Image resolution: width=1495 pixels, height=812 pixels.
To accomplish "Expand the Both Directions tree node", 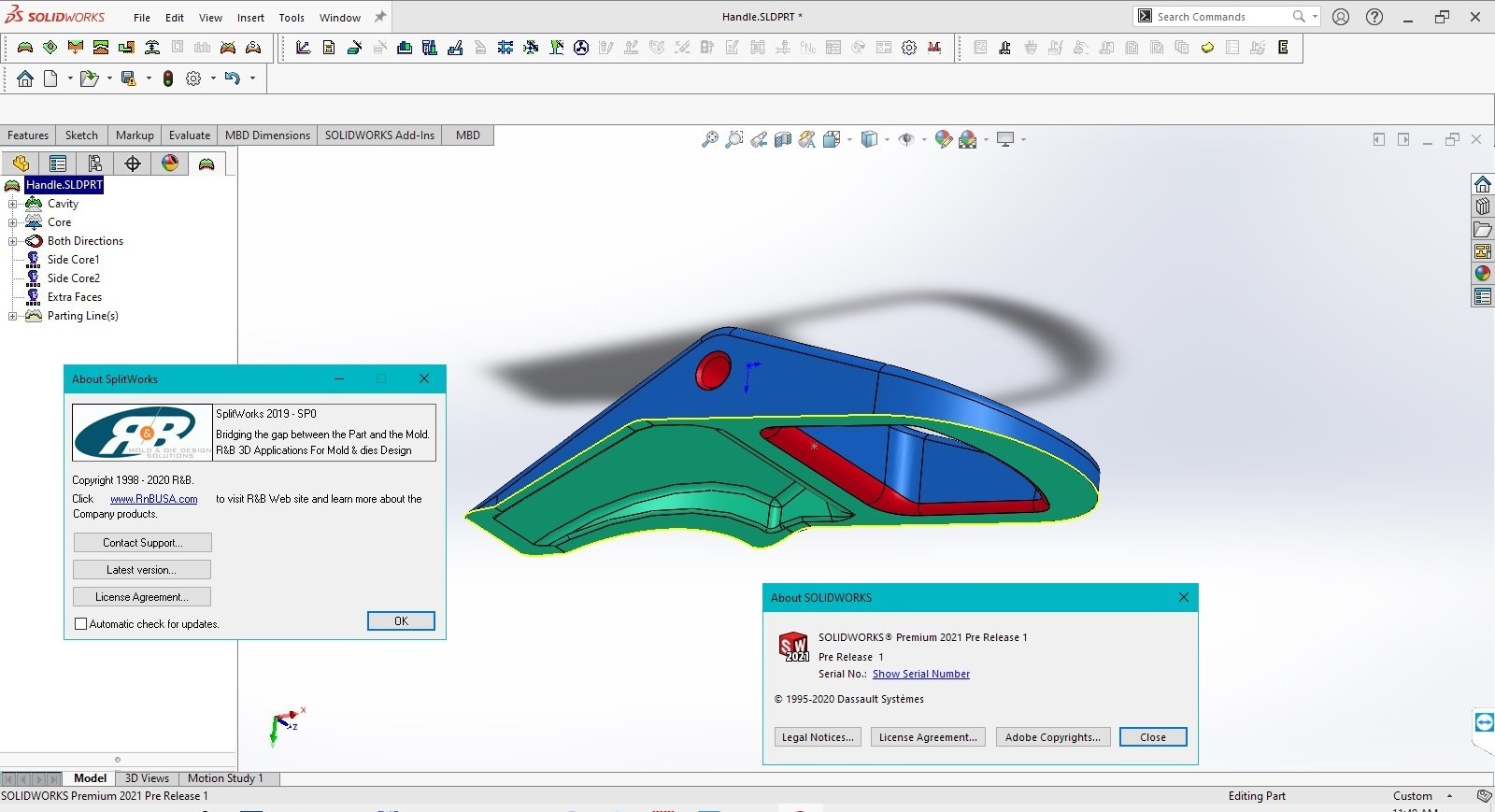I will click(x=13, y=241).
